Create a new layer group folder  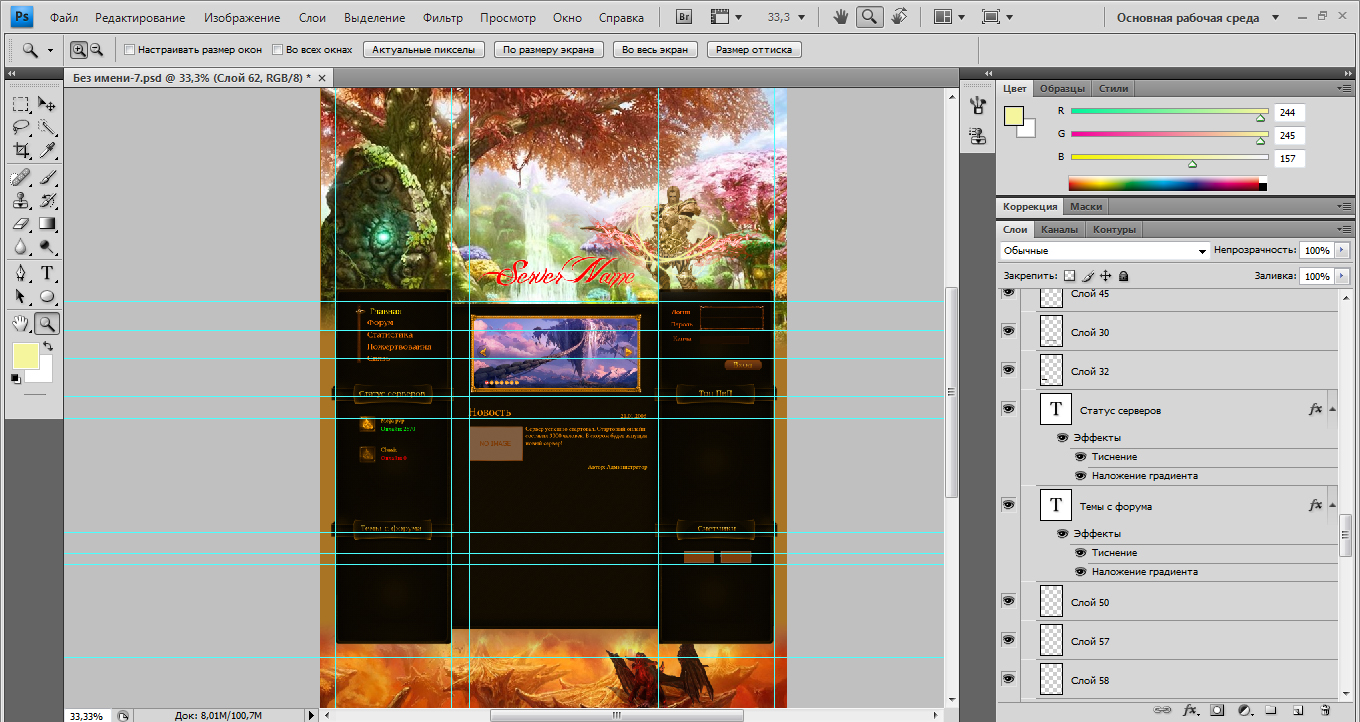(x=1269, y=710)
